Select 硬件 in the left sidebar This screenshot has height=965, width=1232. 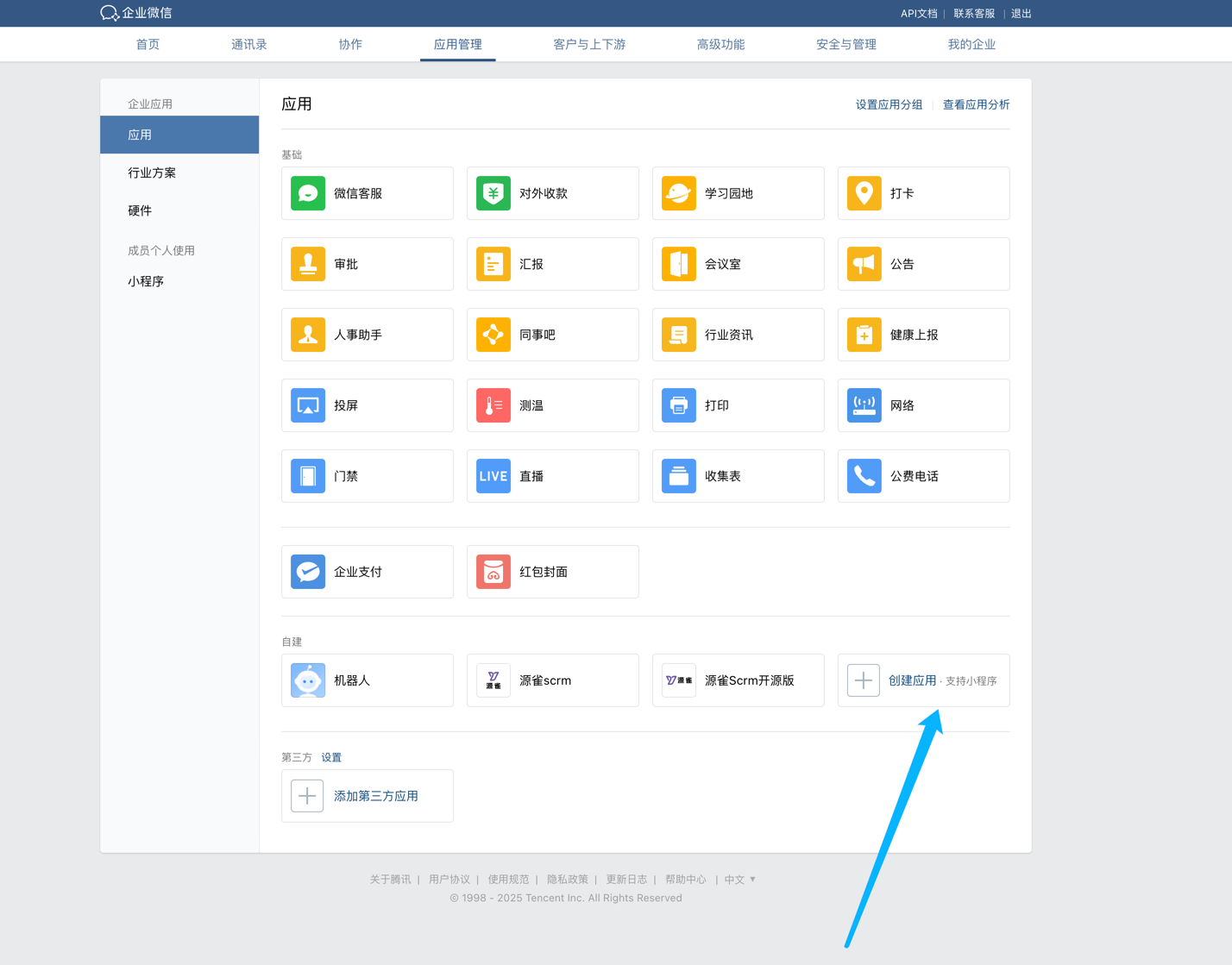click(x=140, y=210)
